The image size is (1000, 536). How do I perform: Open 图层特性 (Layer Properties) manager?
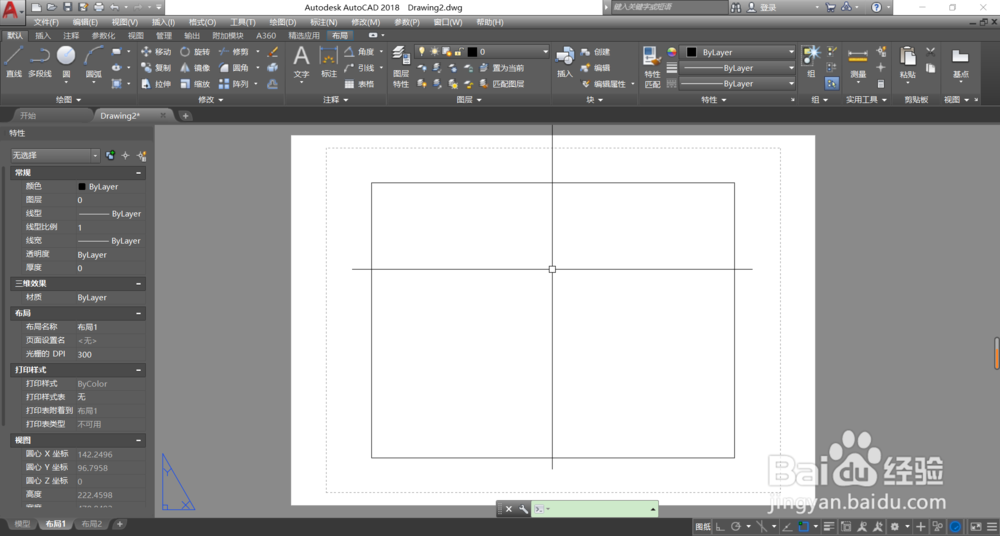[401, 67]
